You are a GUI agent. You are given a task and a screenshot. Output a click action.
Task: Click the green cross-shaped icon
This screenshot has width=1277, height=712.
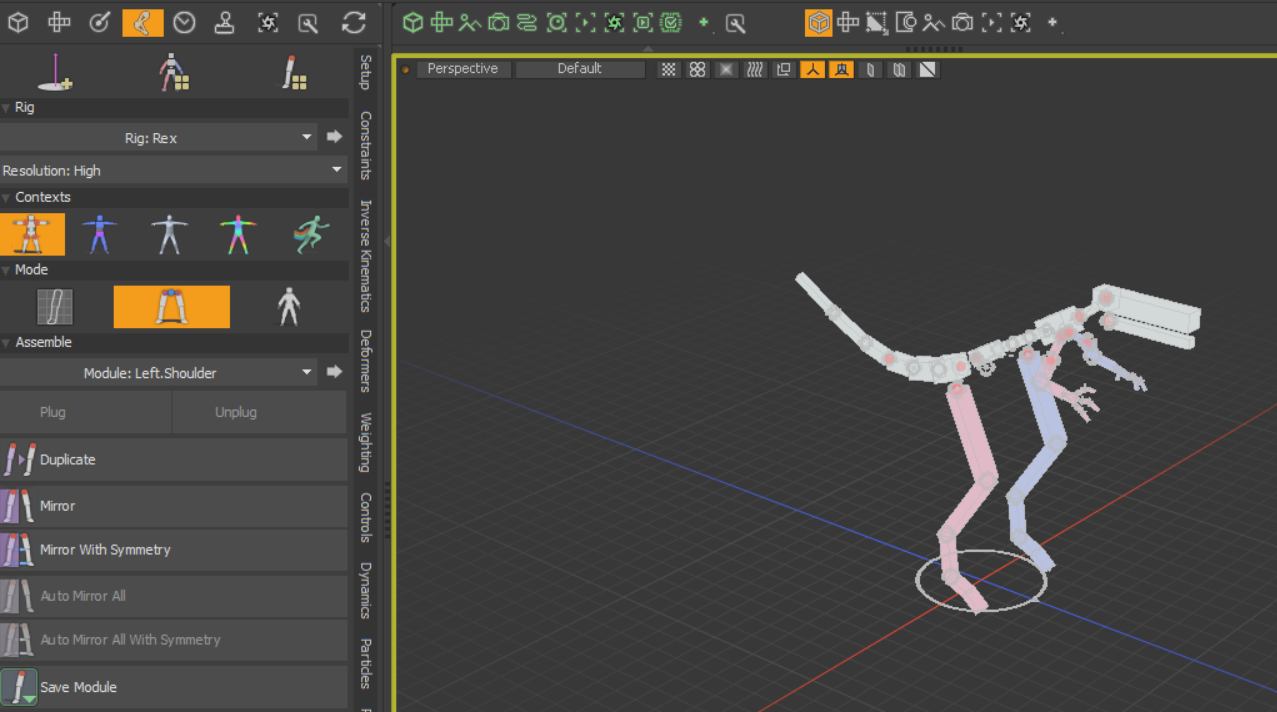click(x=441, y=22)
